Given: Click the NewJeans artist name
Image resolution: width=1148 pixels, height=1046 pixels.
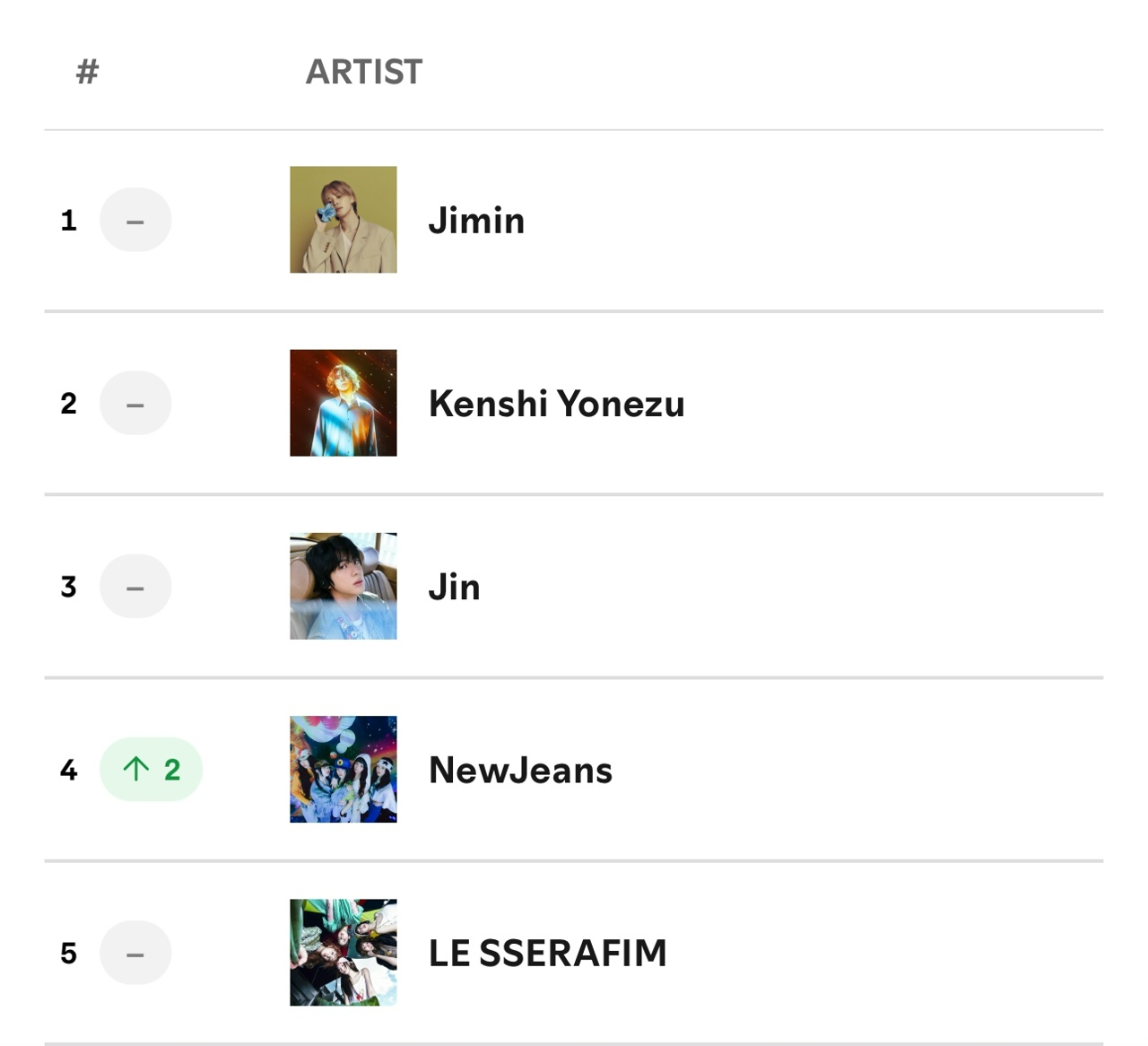Looking at the screenshot, I should 520,770.
